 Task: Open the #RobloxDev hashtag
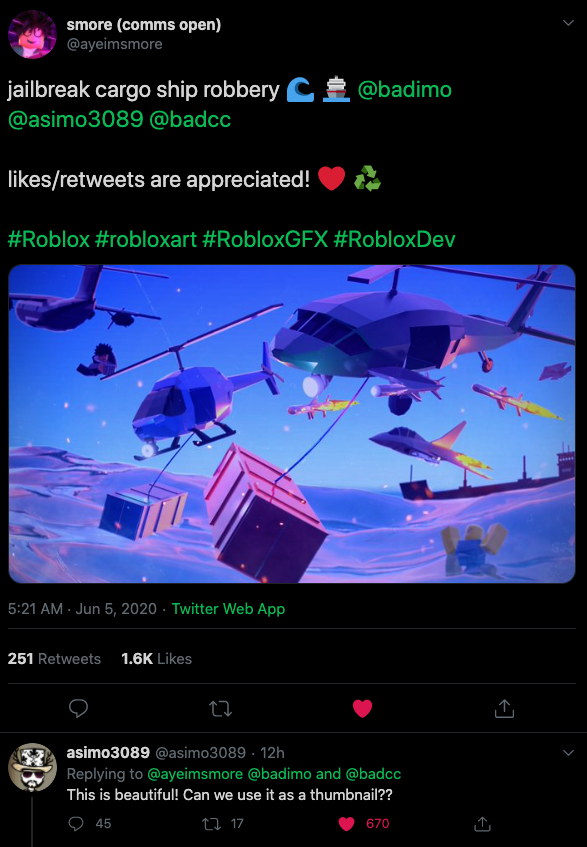[394, 239]
